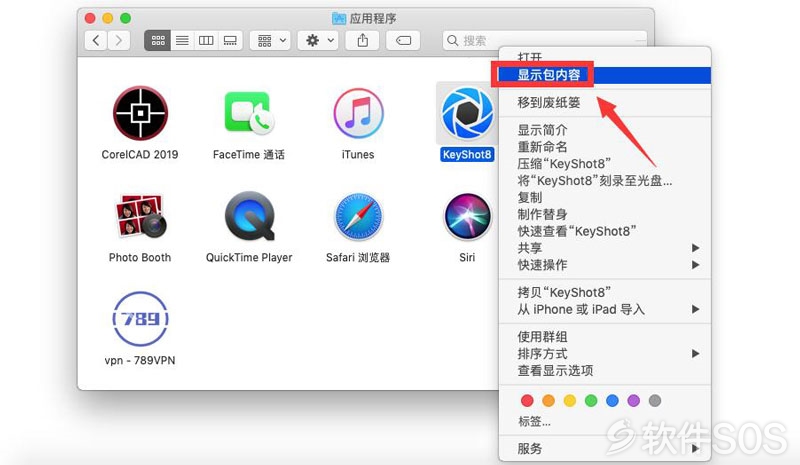Switch to column view mode
The width and height of the screenshot is (800, 465).
click(206, 40)
